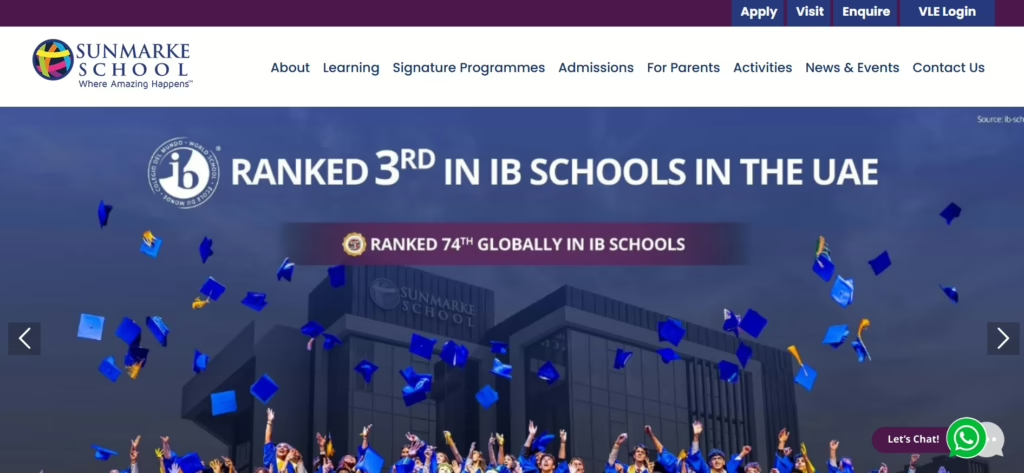This screenshot has width=1024, height=473.
Task: Open the Admissions menu item
Action: 596,68
